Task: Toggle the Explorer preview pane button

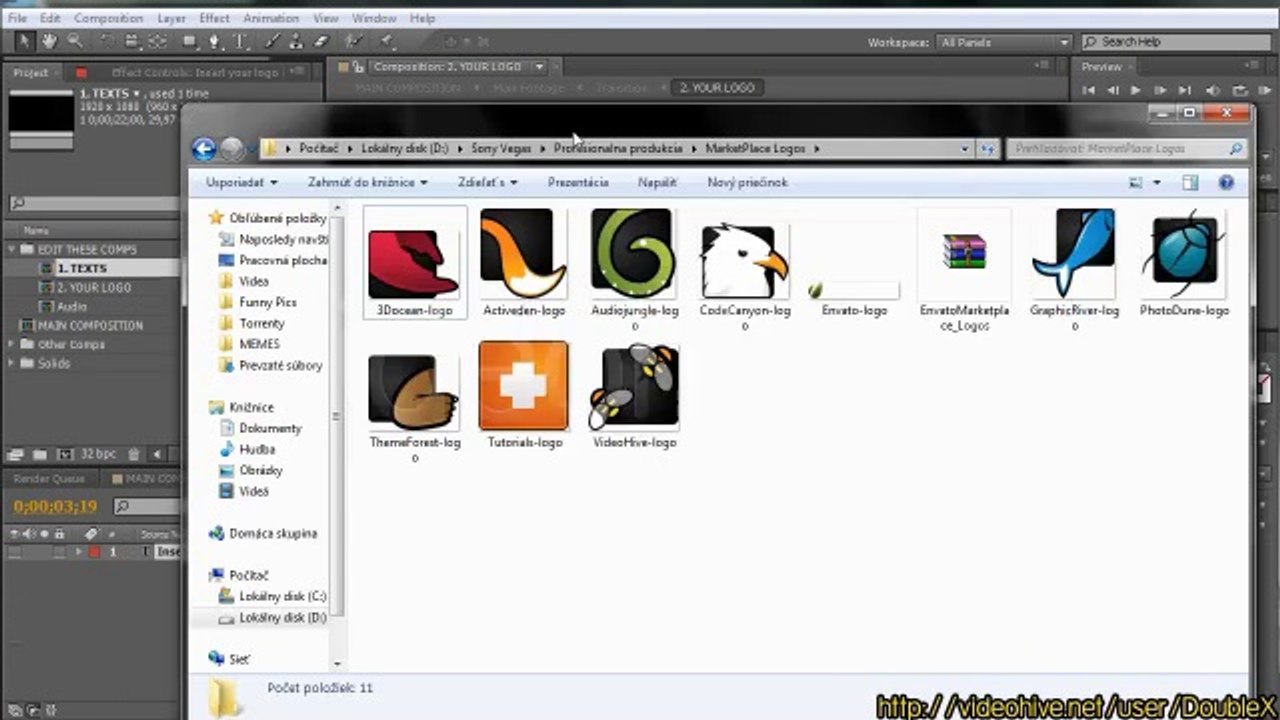Action: point(1190,183)
